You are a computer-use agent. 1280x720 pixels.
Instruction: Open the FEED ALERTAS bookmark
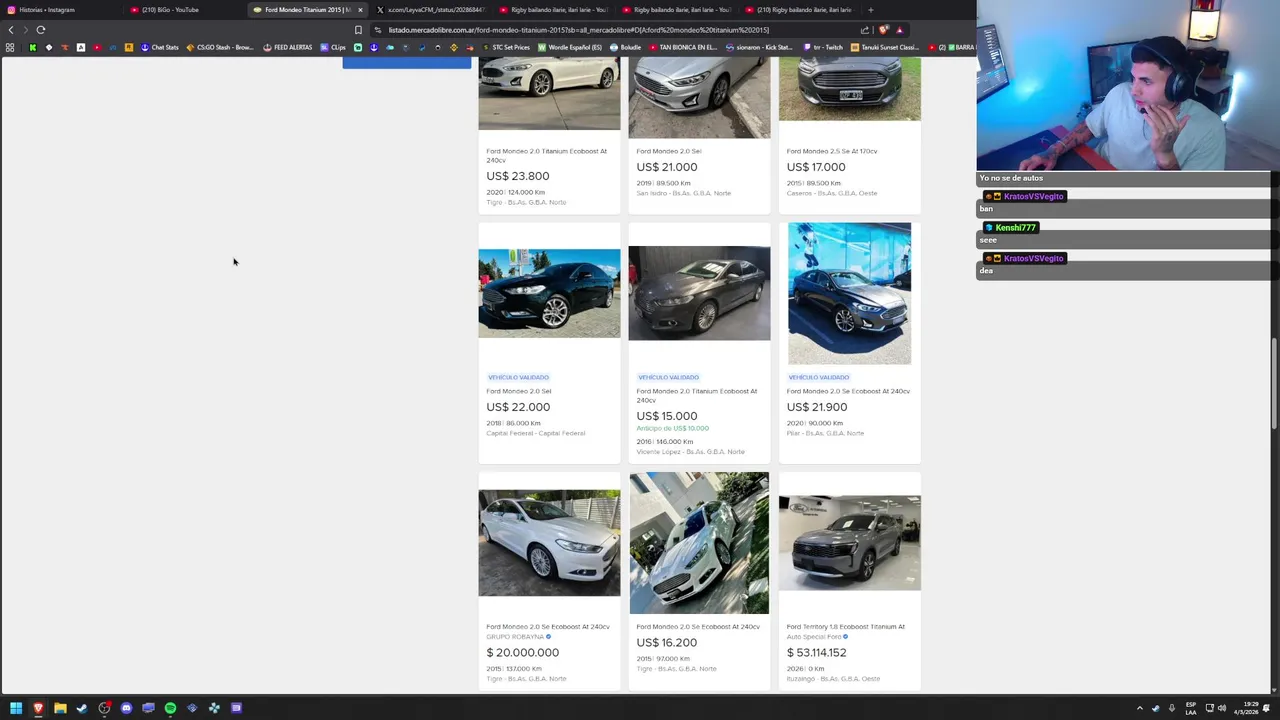coord(288,47)
